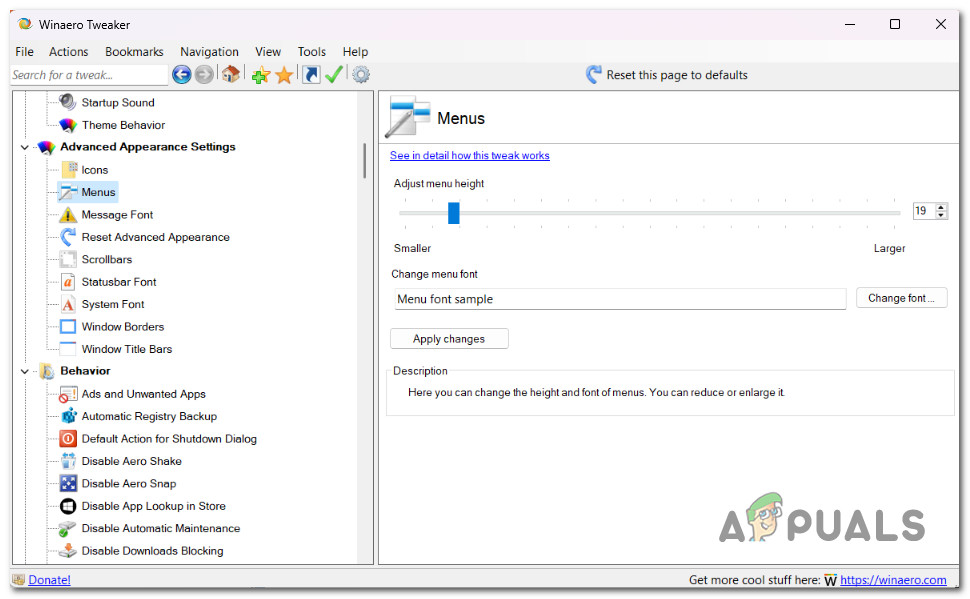Click the Reset Advanced Appearance arrow icon
Screen dimensions: 970x599
point(68,237)
